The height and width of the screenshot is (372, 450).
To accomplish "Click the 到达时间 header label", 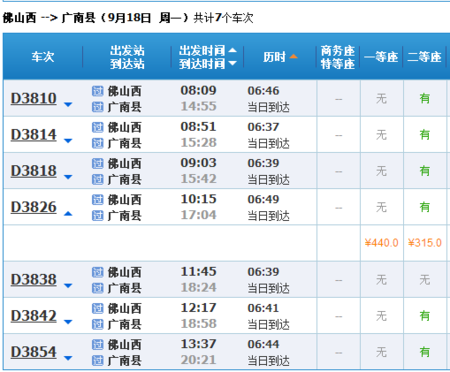I will pos(202,63).
